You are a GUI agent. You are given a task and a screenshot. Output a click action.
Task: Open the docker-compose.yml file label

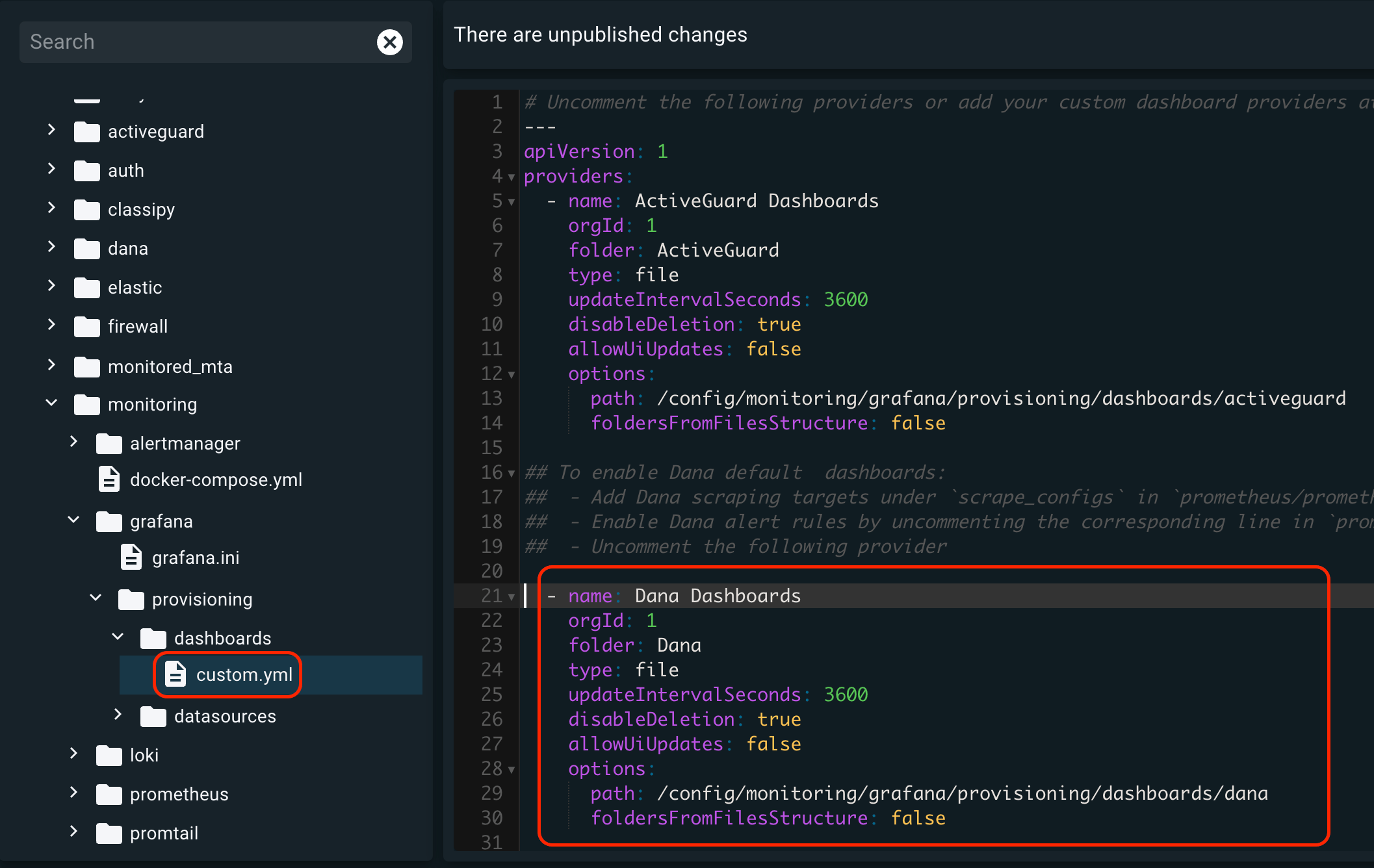point(216,479)
